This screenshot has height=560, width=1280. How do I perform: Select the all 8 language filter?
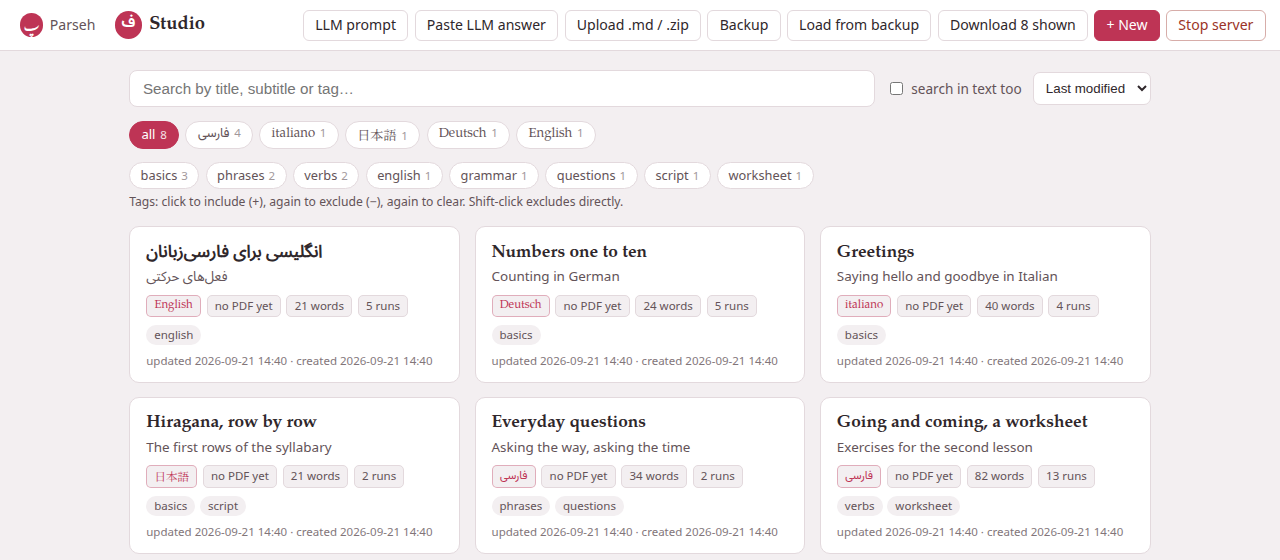154,135
